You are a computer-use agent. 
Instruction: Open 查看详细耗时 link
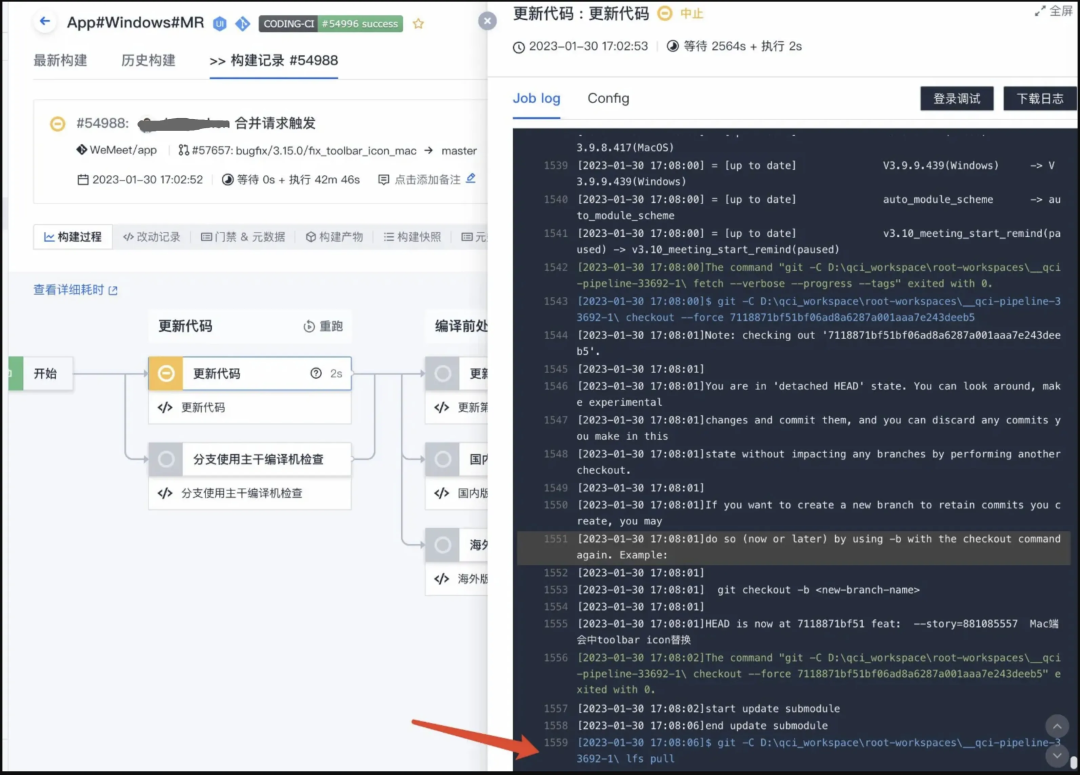point(76,290)
